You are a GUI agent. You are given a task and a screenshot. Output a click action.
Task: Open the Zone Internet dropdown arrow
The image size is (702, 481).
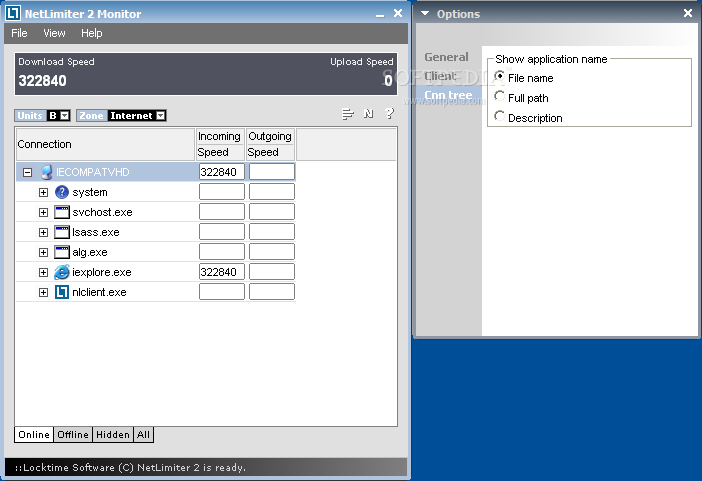[161, 116]
